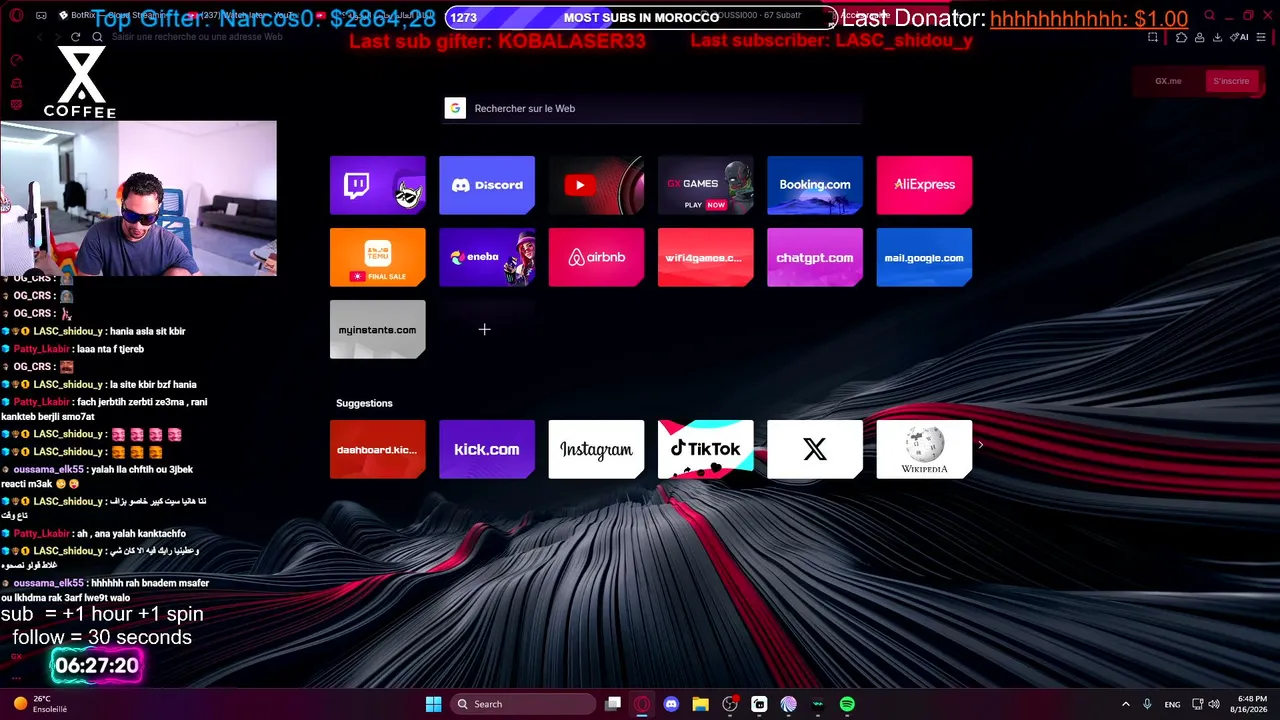Open the wifi4games.com tile
This screenshot has width=1280, height=720.
pyautogui.click(x=705, y=257)
